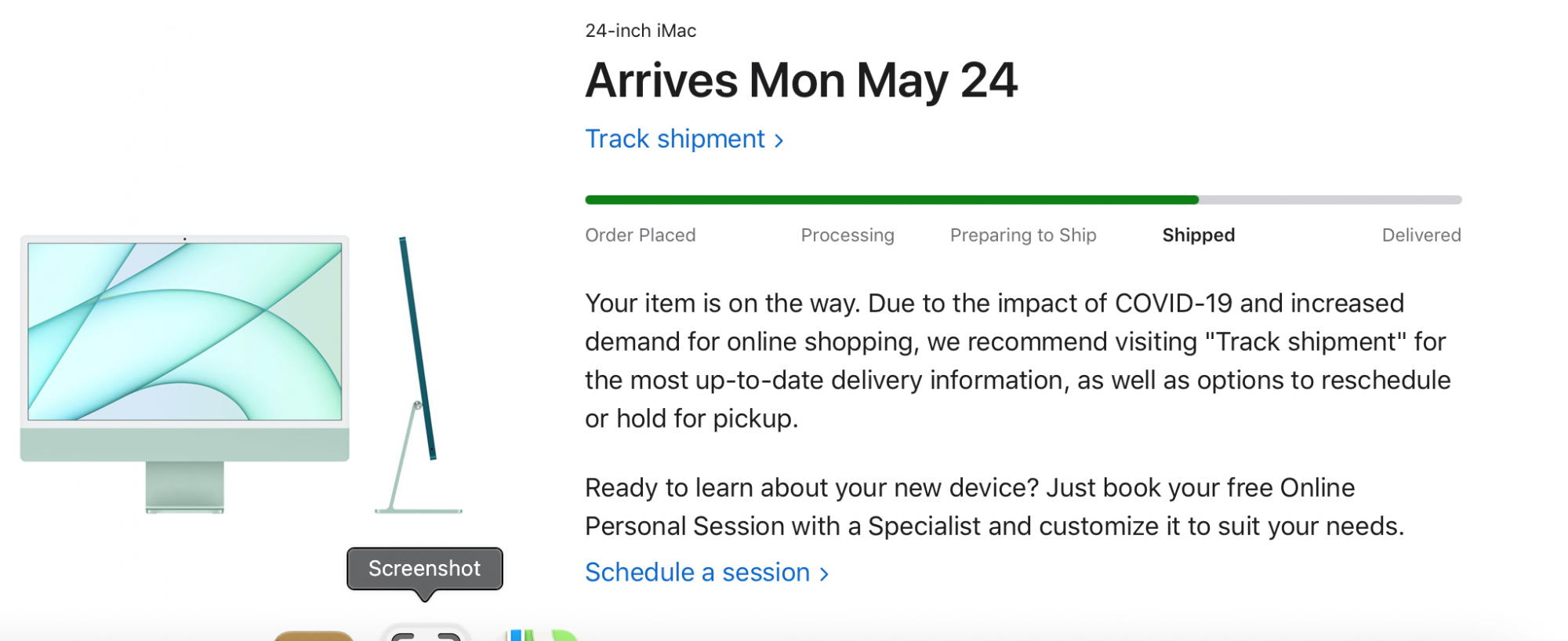Image resolution: width=1568 pixels, height=641 pixels.
Task: Launch the Maps app from the Dock
Action: click(x=543, y=635)
